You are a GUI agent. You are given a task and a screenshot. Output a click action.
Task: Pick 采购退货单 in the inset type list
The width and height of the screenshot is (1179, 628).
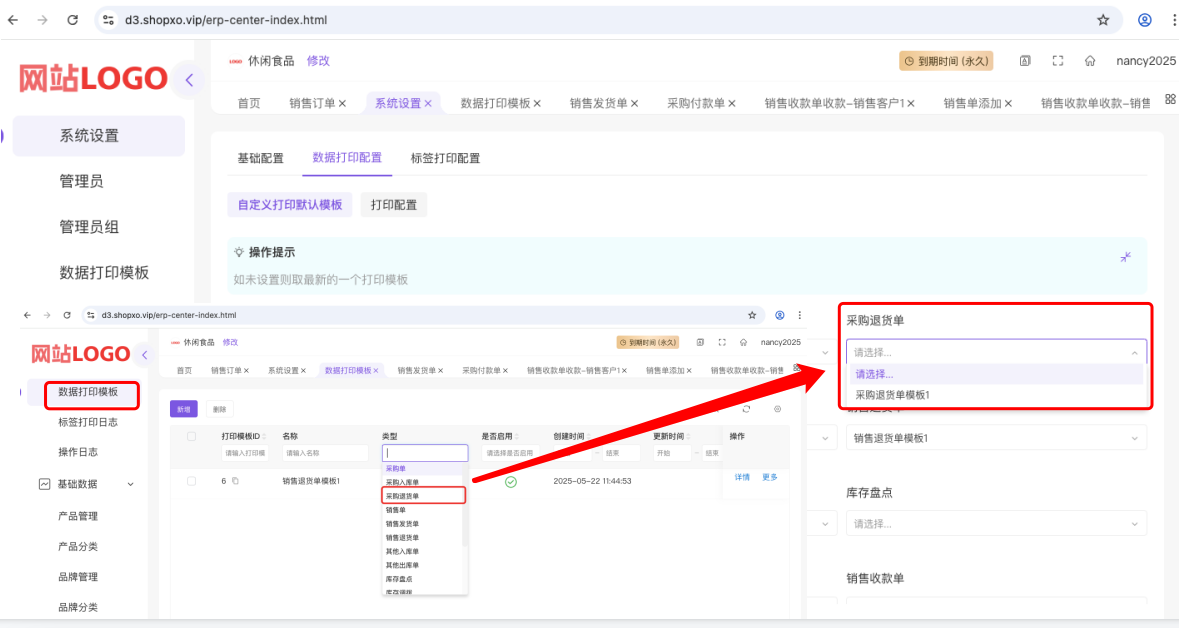point(423,496)
